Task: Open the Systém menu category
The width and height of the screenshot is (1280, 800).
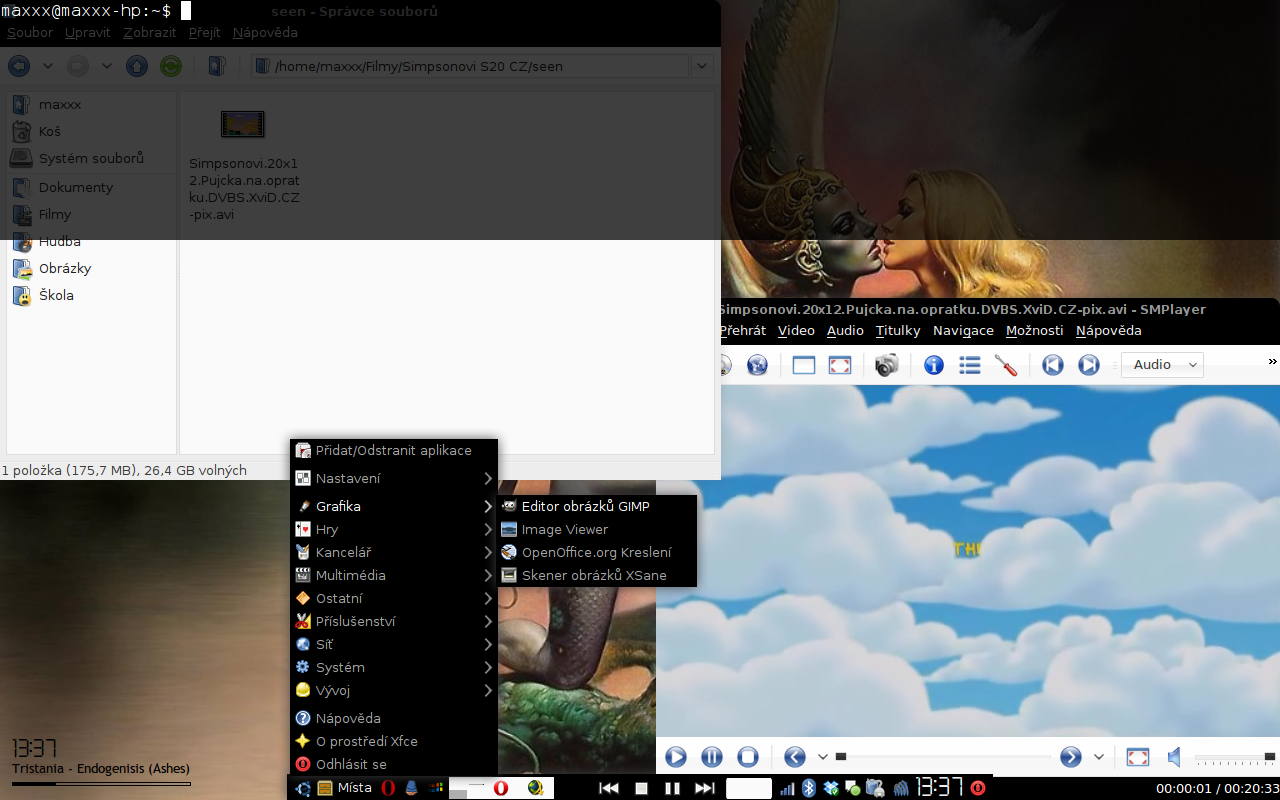Action: [394, 667]
